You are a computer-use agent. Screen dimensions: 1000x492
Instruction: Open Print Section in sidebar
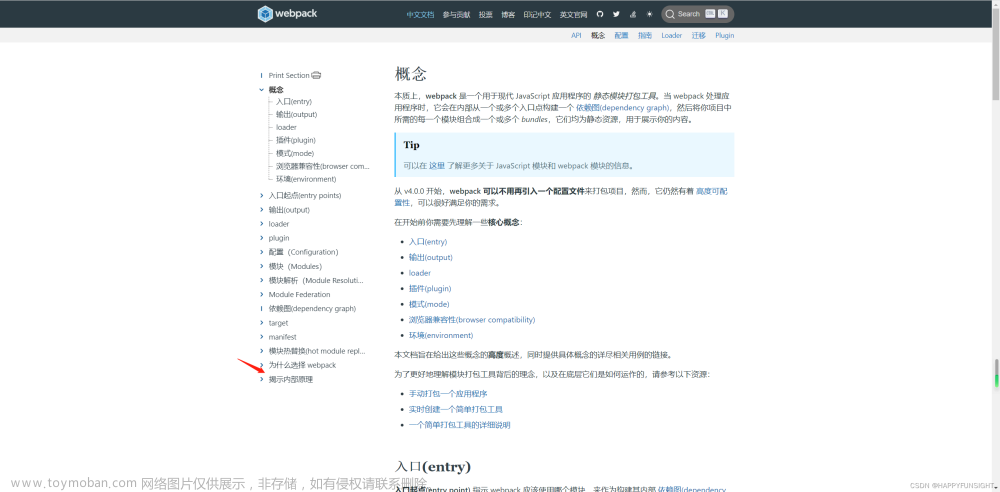point(289,75)
